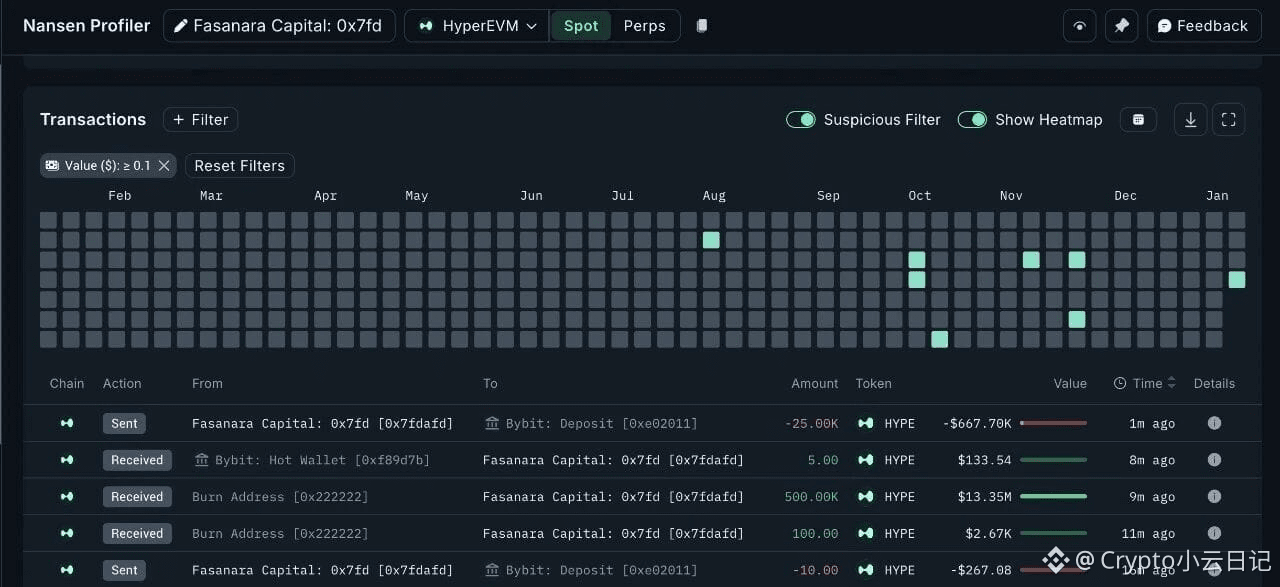
Task: Download transactions with the download icon
Action: (x=1190, y=120)
